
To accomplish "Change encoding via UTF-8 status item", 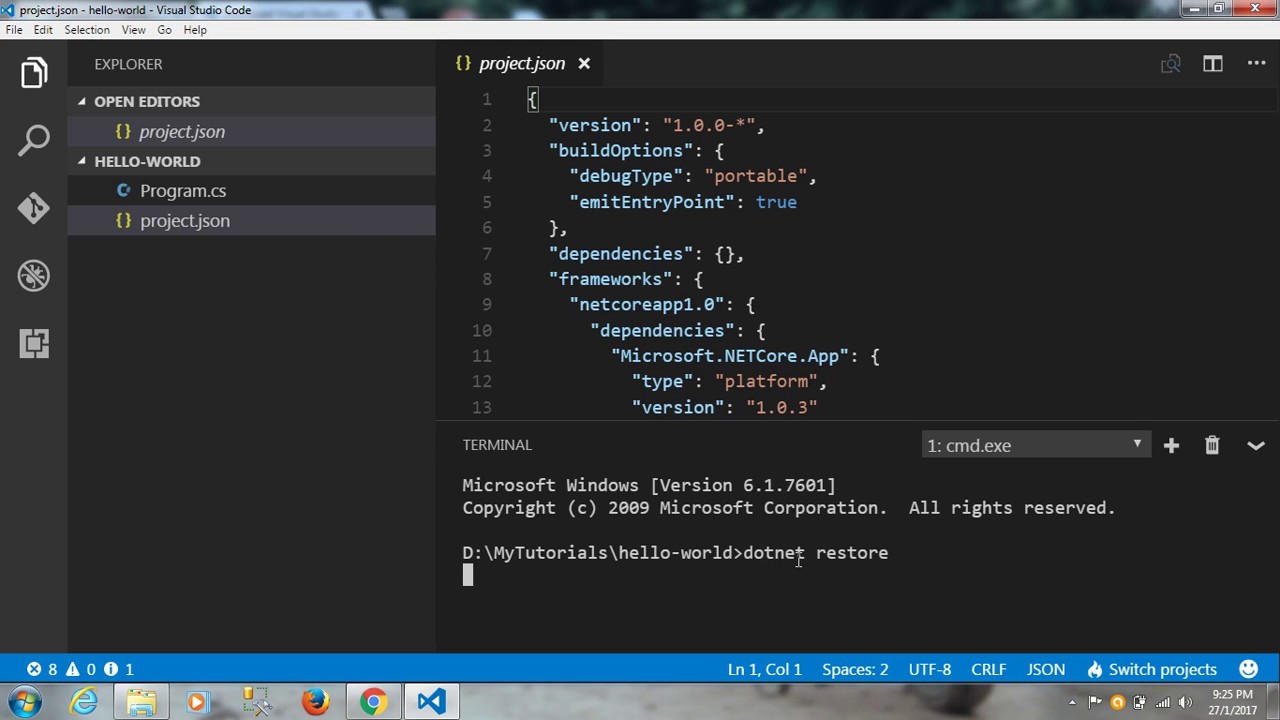I will pos(930,669).
